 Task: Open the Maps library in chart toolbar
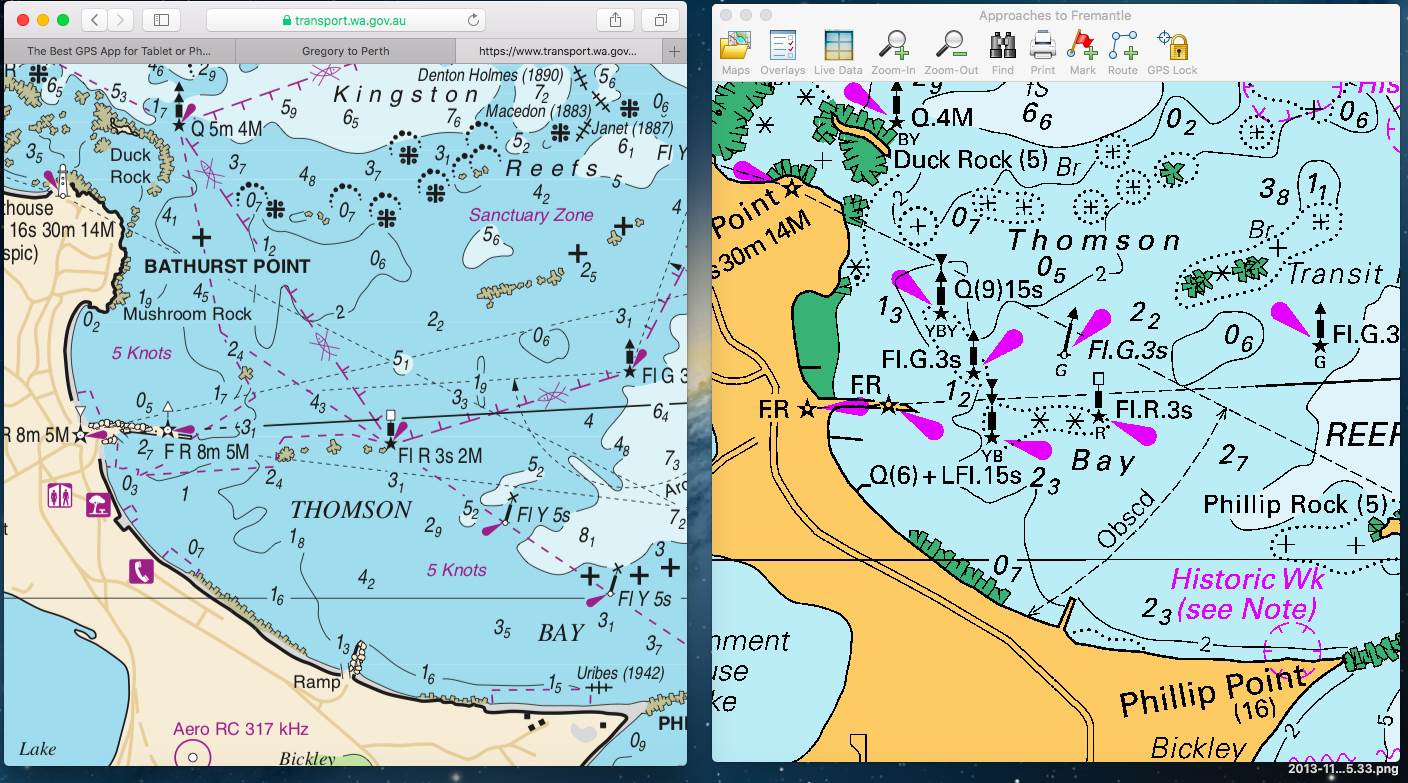point(735,47)
